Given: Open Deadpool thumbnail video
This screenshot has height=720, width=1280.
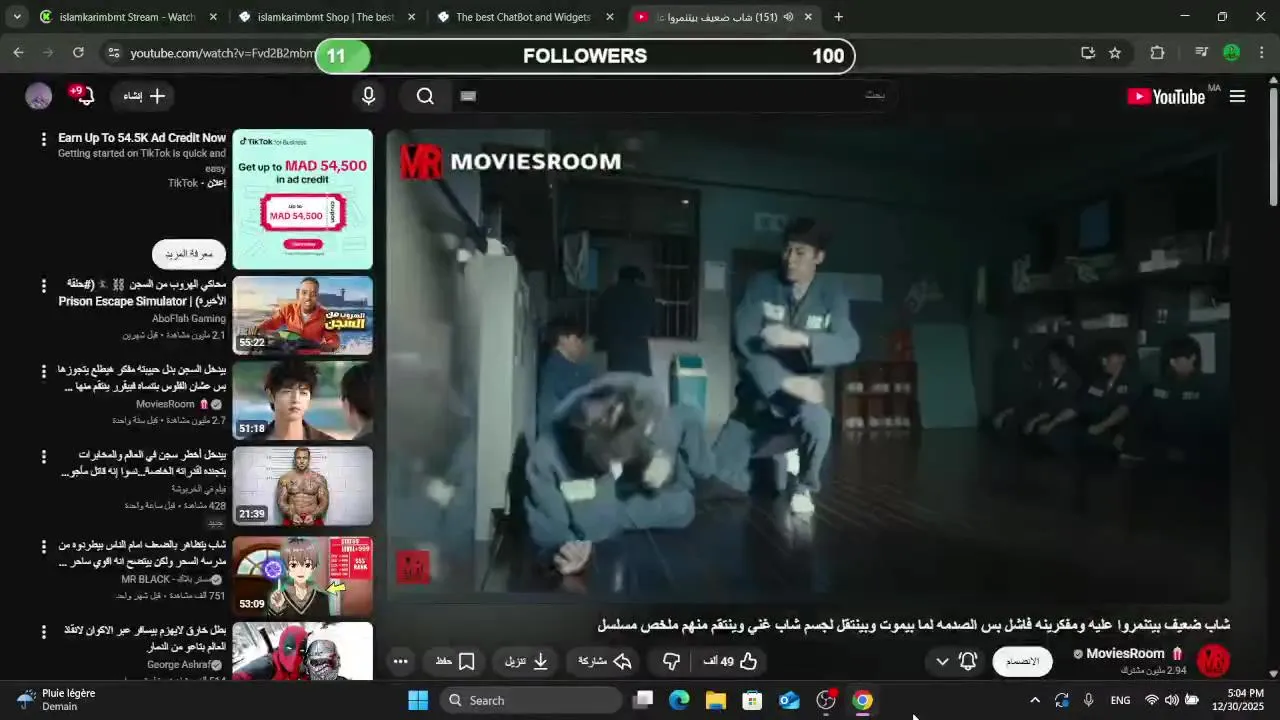Looking at the screenshot, I should click(x=303, y=651).
